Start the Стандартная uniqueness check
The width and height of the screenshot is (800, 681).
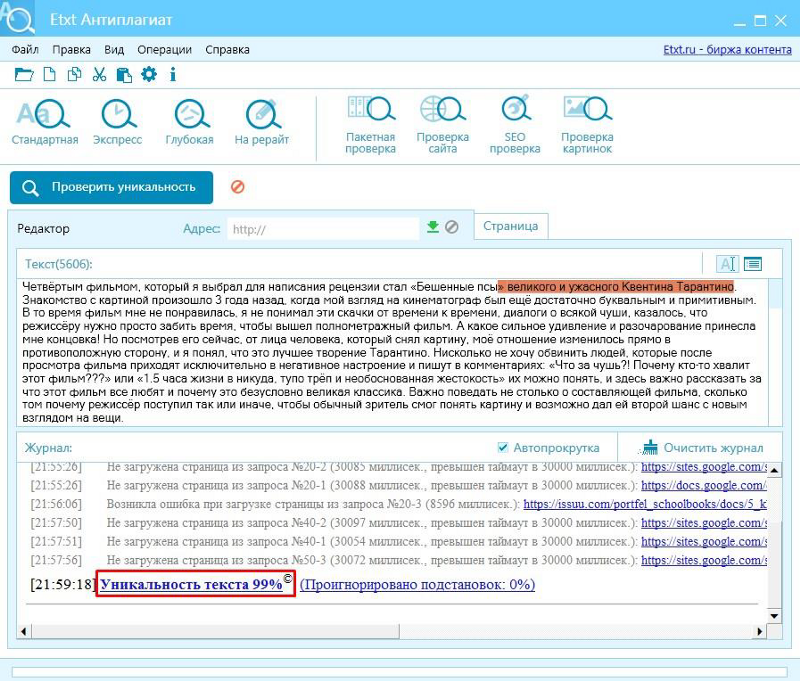[x=44, y=122]
